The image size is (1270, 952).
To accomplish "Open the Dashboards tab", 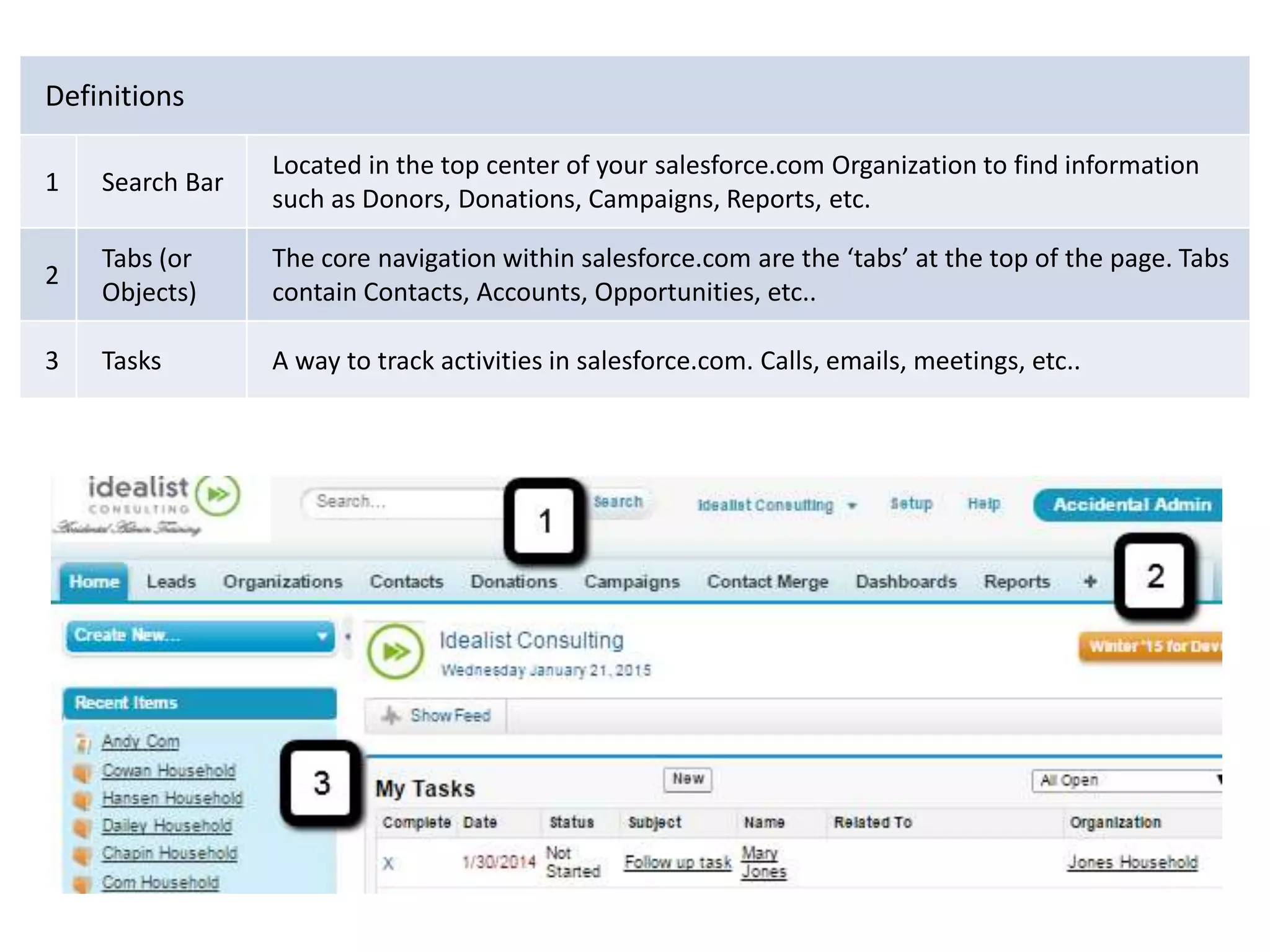I will click(x=906, y=581).
